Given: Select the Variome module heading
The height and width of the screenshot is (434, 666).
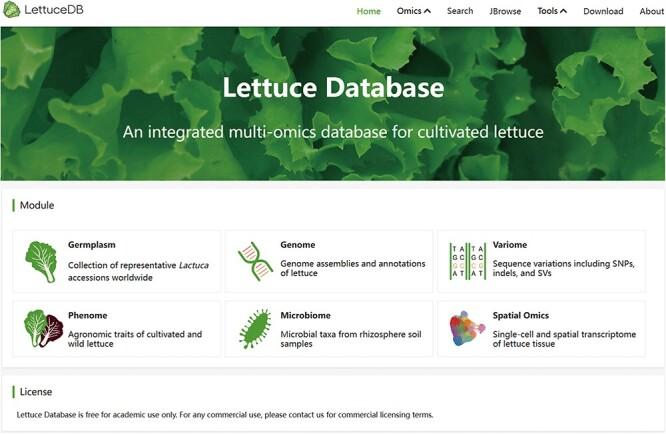Looking at the screenshot, I should (x=510, y=244).
